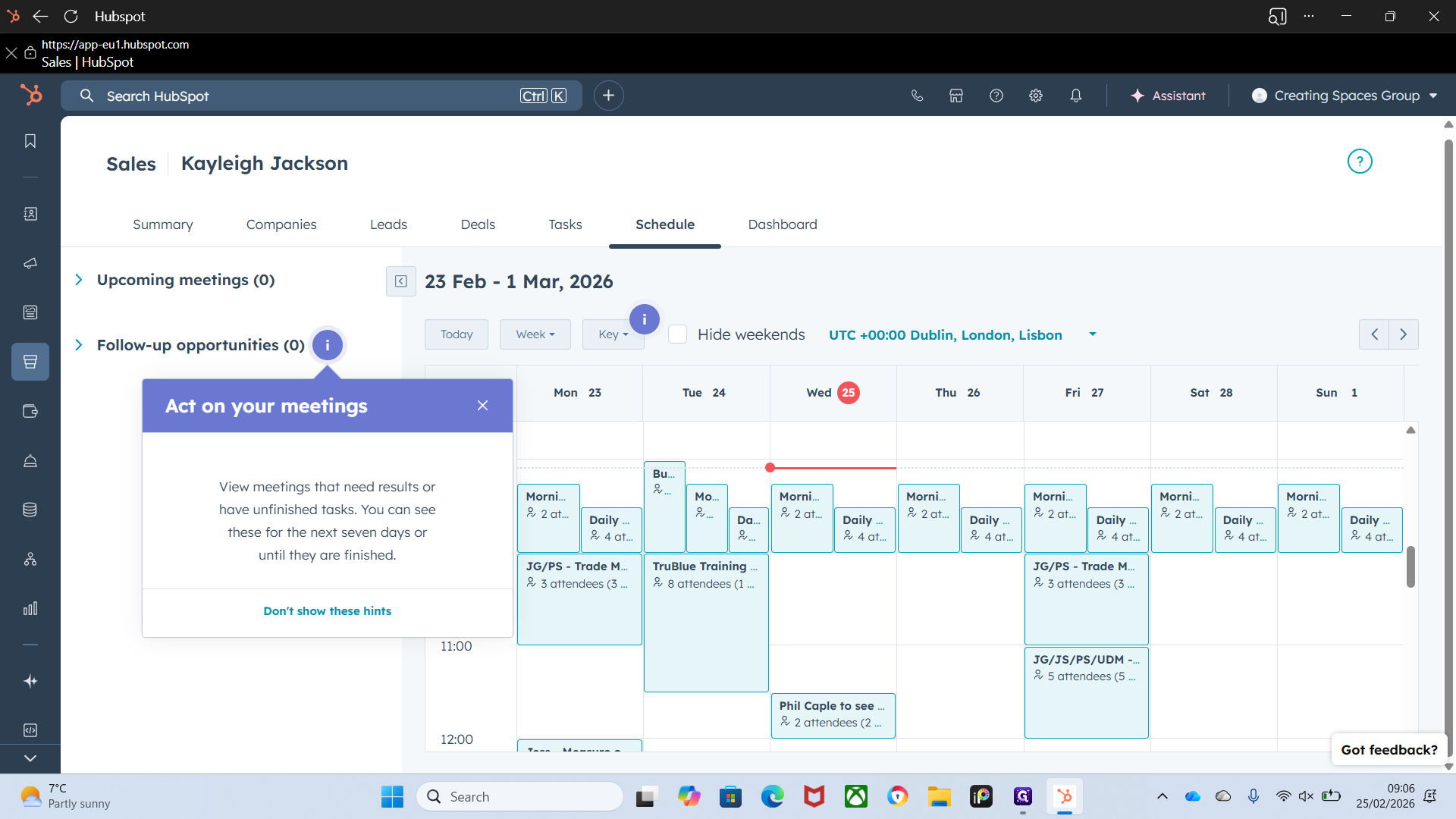The image size is (1456, 819).
Task: Click the Today button
Action: pyautogui.click(x=457, y=334)
